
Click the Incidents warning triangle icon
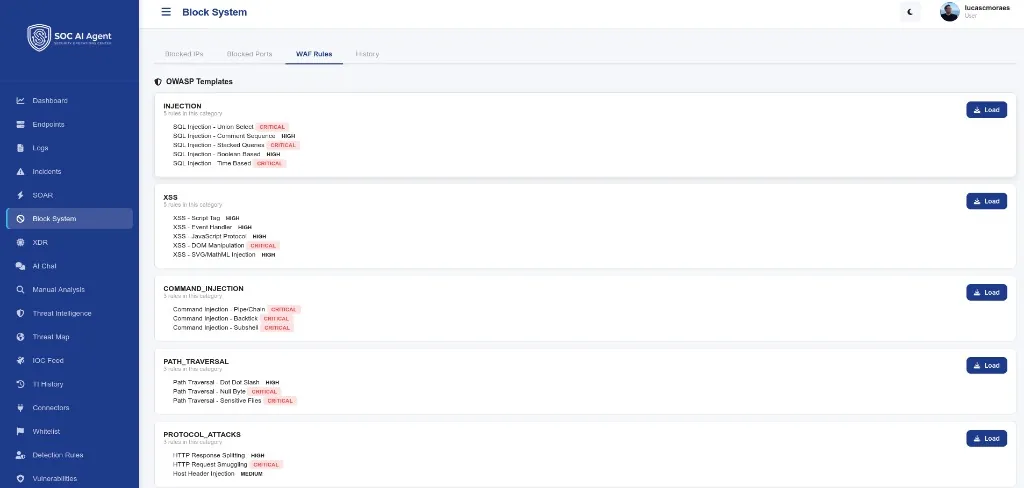(x=20, y=171)
